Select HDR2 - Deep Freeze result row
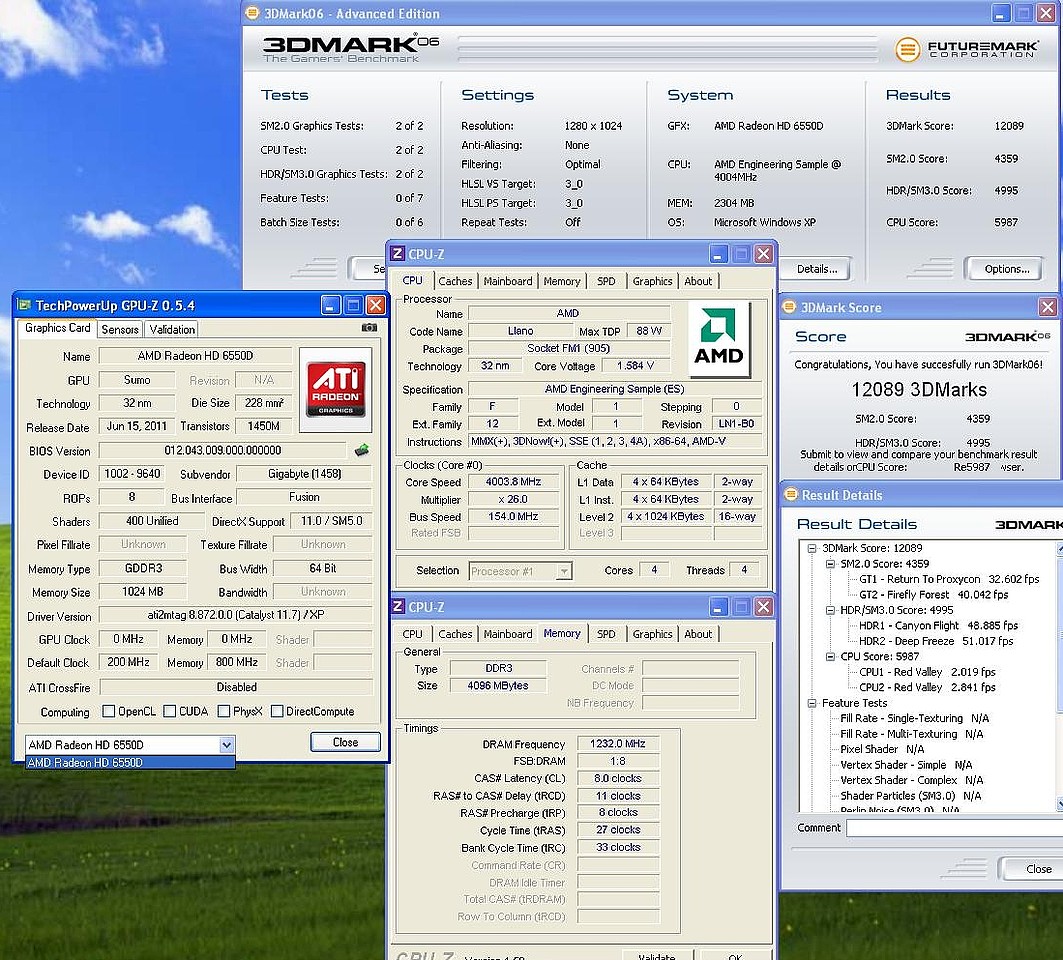The width and height of the screenshot is (1063, 960). 936,641
